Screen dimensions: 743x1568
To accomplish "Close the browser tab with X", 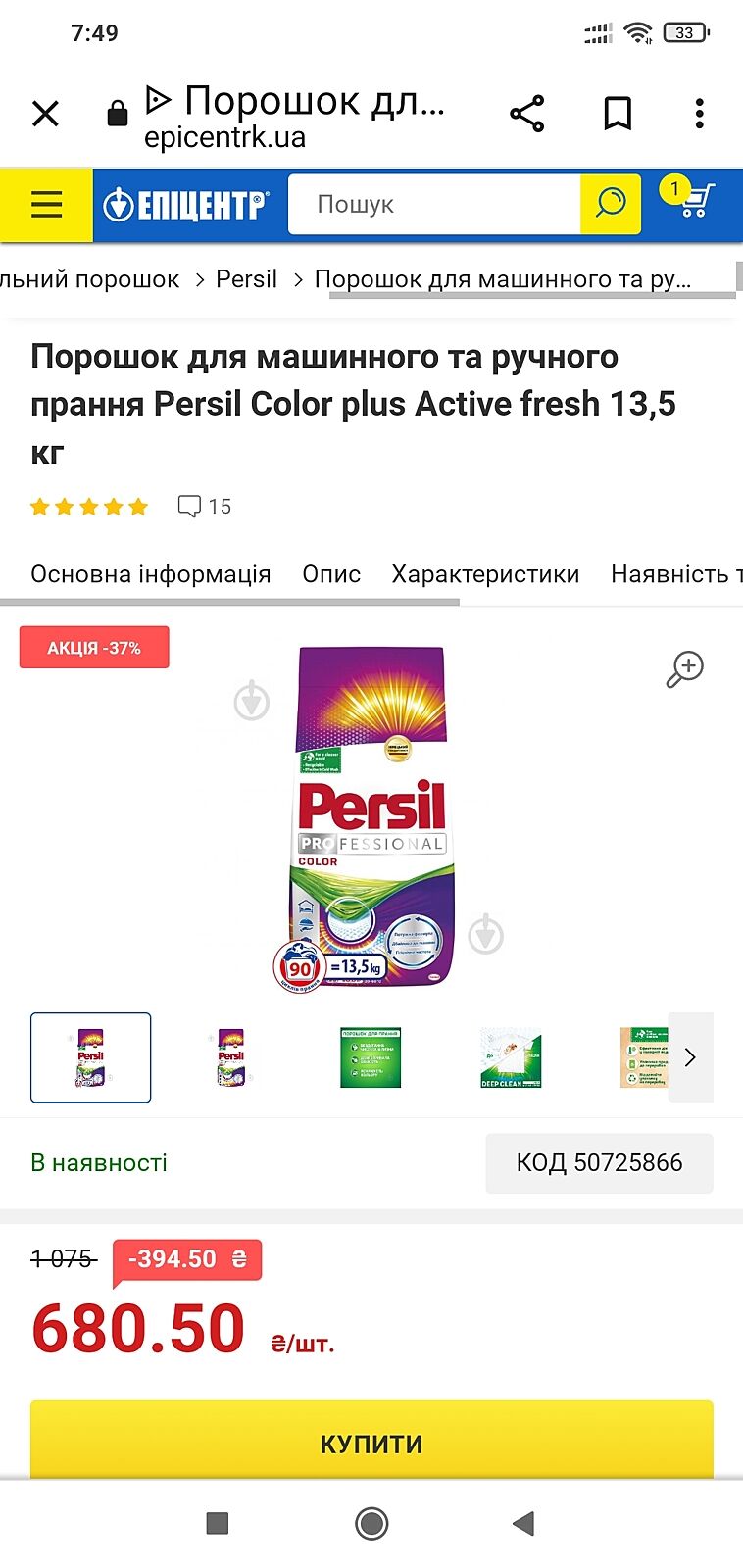I will pyautogui.click(x=45, y=114).
